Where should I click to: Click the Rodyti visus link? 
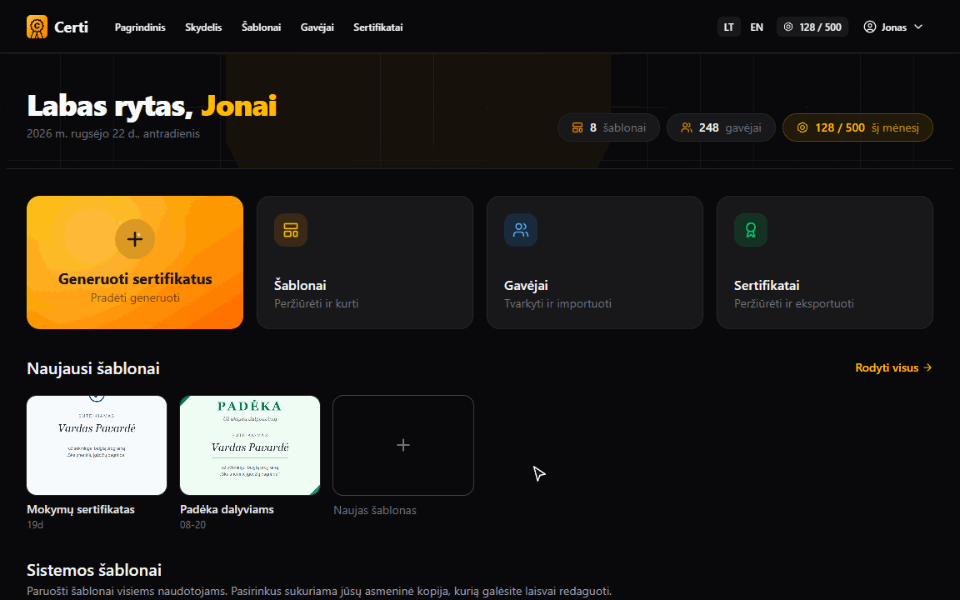893,368
